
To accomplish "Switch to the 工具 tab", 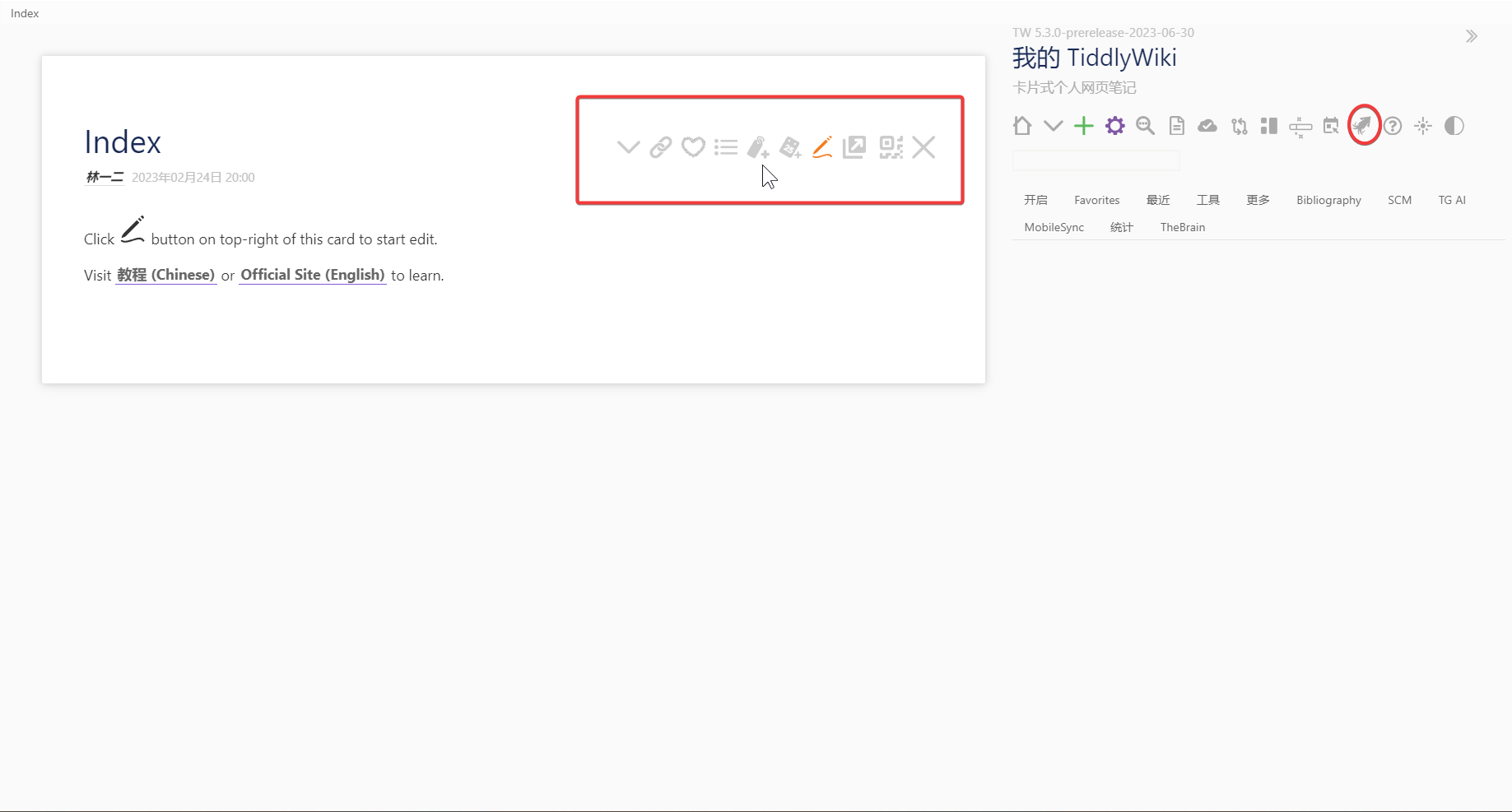I will click(x=1208, y=200).
